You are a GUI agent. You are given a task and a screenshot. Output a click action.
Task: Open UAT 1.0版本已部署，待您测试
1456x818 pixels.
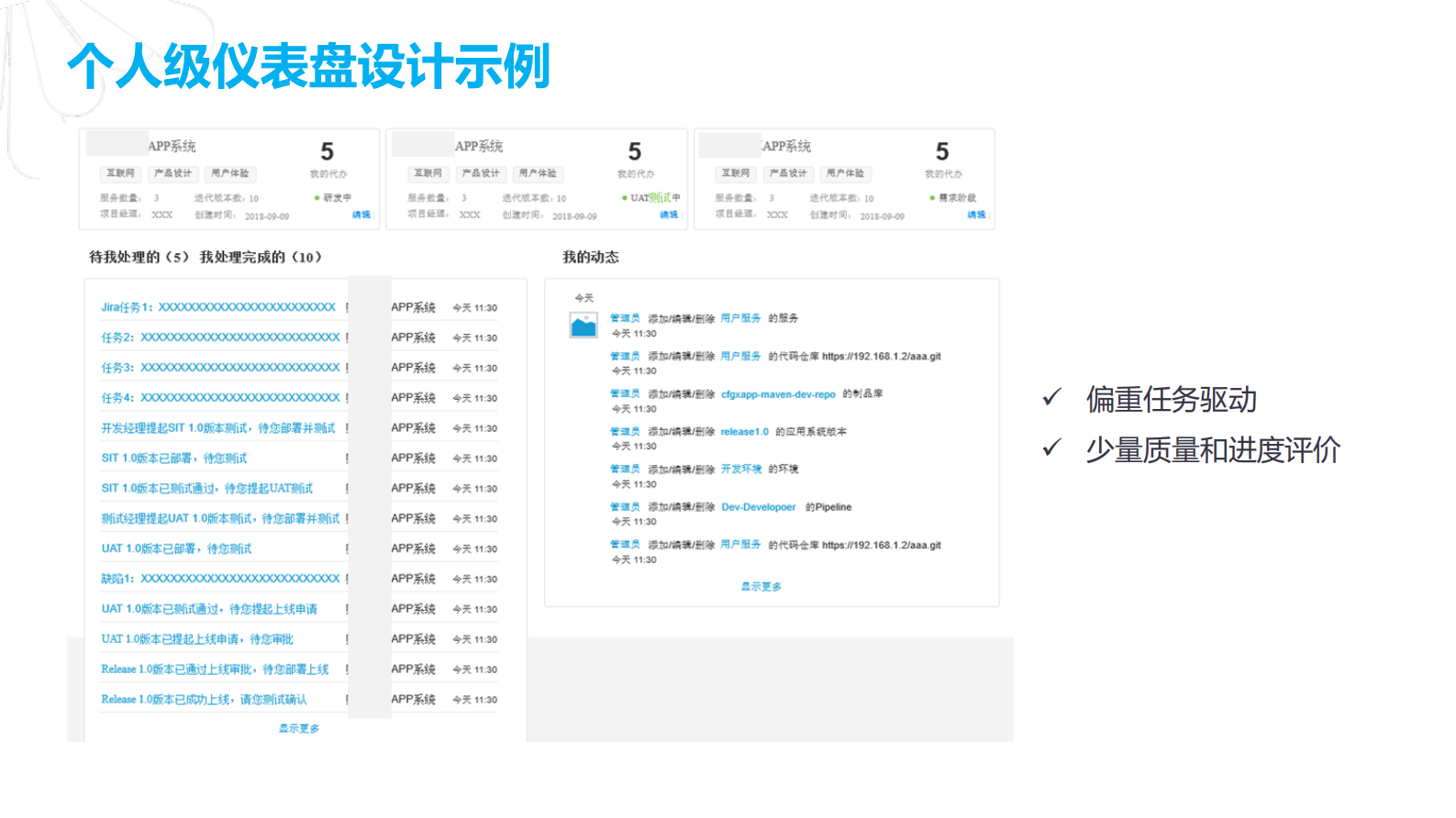(176, 548)
